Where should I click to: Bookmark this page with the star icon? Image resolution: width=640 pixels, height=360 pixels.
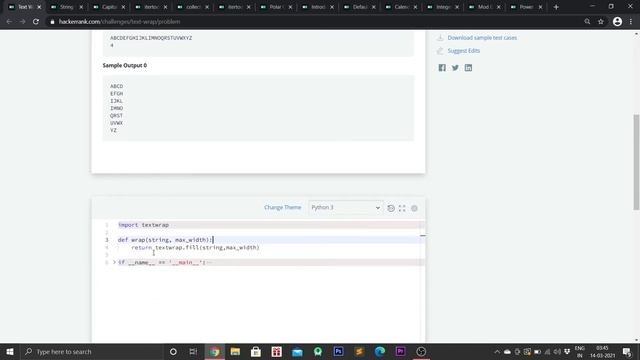tap(601, 22)
